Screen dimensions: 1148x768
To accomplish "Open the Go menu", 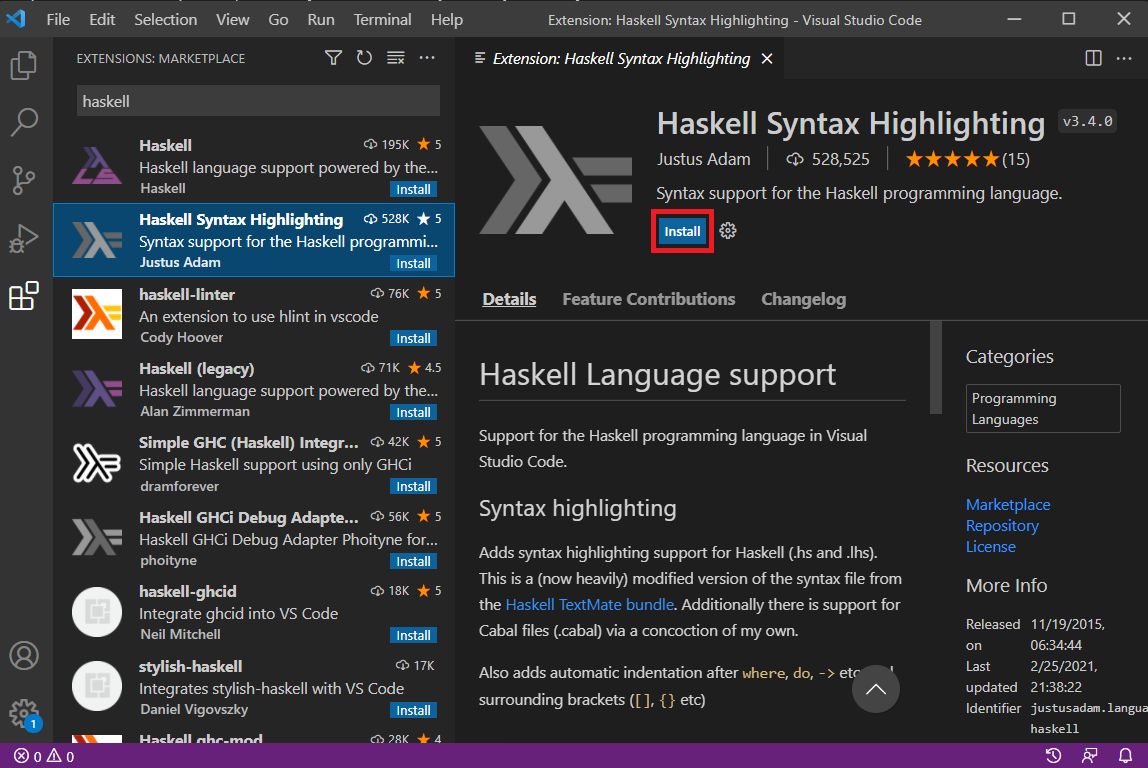I will tap(278, 20).
